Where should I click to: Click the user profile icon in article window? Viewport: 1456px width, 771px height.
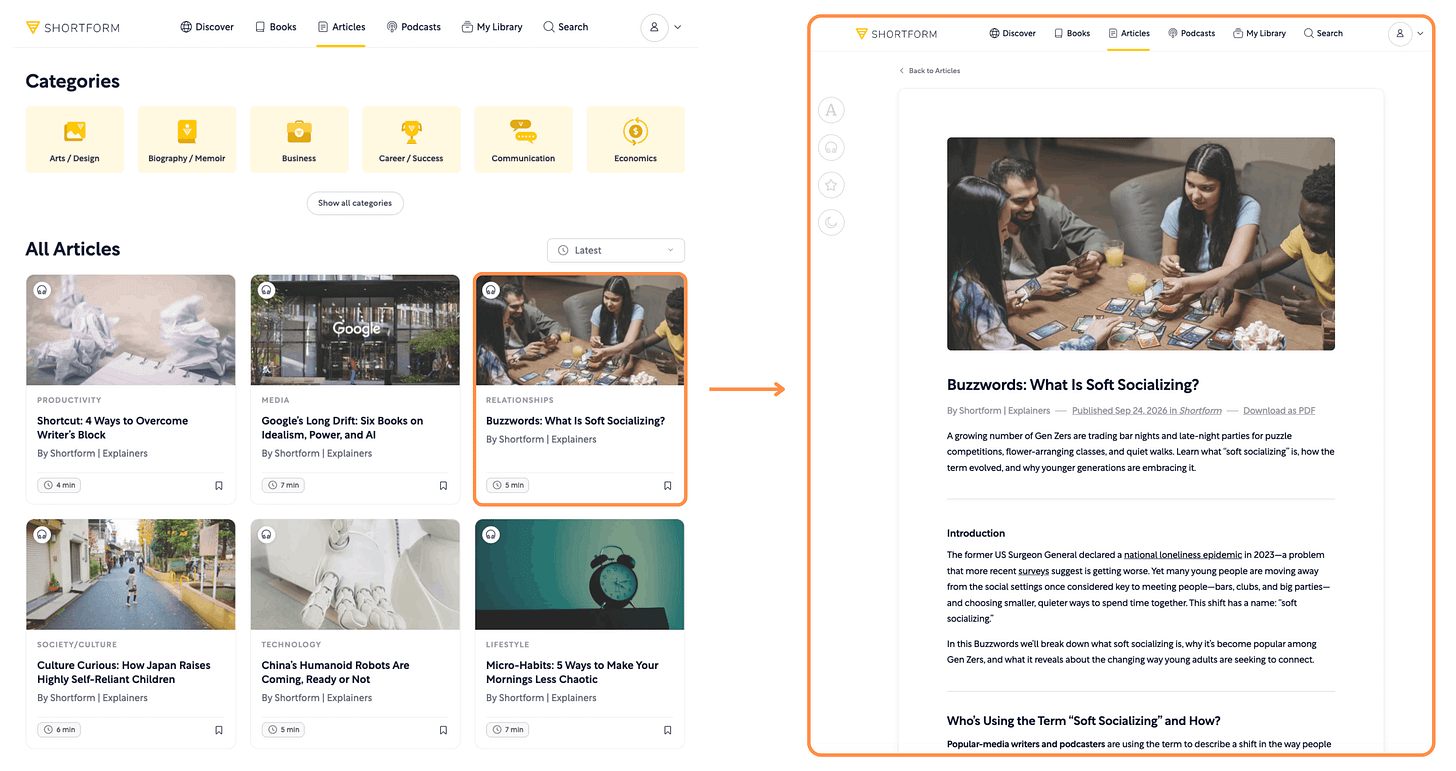pyautogui.click(x=1400, y=33)
